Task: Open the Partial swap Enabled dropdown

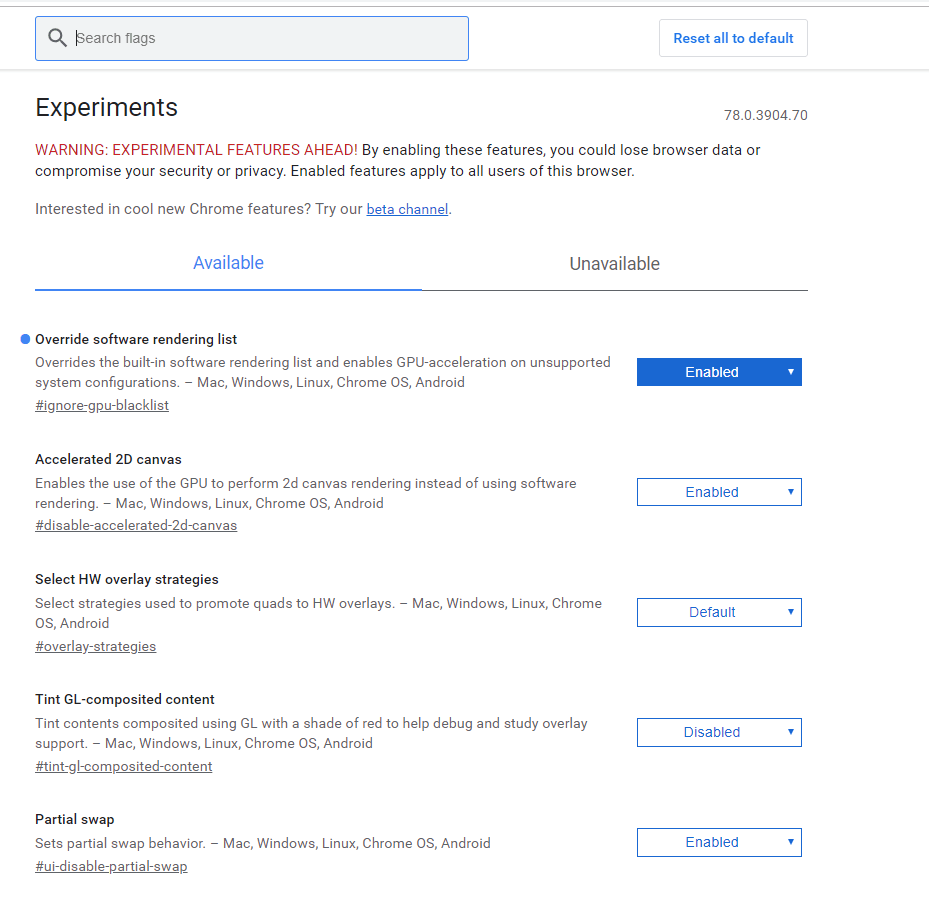Action: pos(719,842)
